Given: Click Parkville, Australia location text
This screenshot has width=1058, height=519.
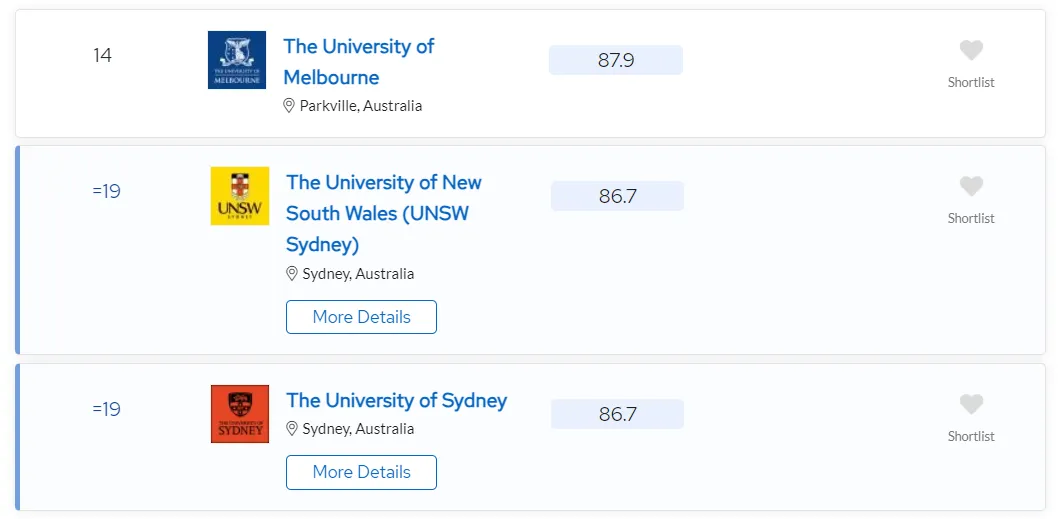Looking at the screenshot, I should click(x=361, y=106).
